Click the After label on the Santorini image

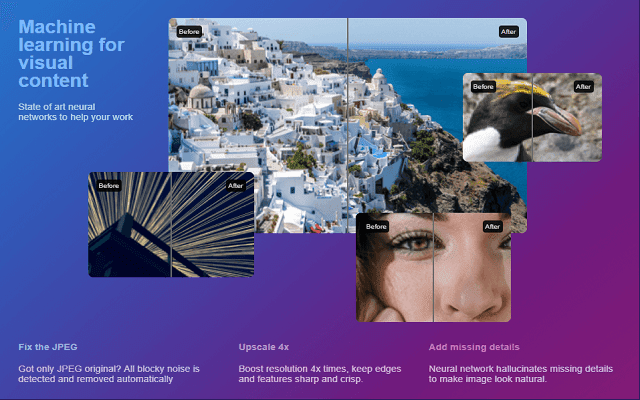[508, 31]
